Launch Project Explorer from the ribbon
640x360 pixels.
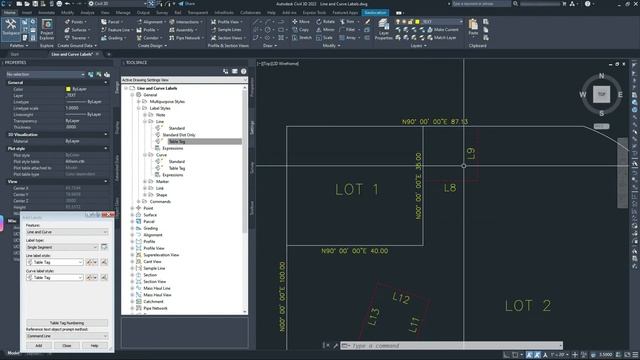[47, 29]
